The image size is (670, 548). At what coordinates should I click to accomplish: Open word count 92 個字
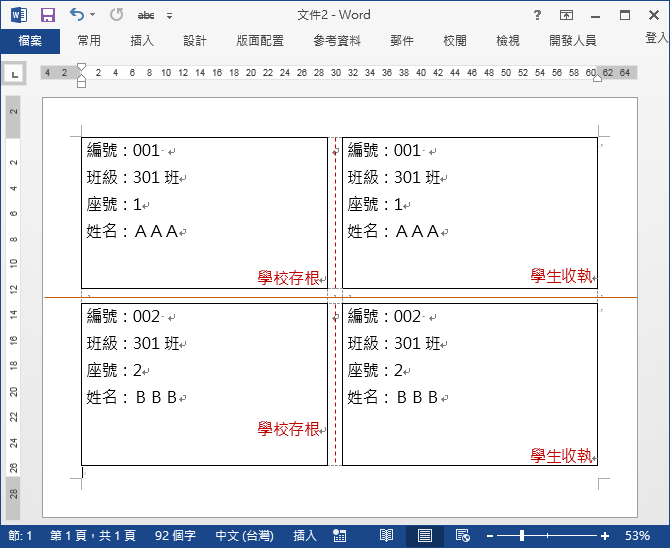(175, 536)
